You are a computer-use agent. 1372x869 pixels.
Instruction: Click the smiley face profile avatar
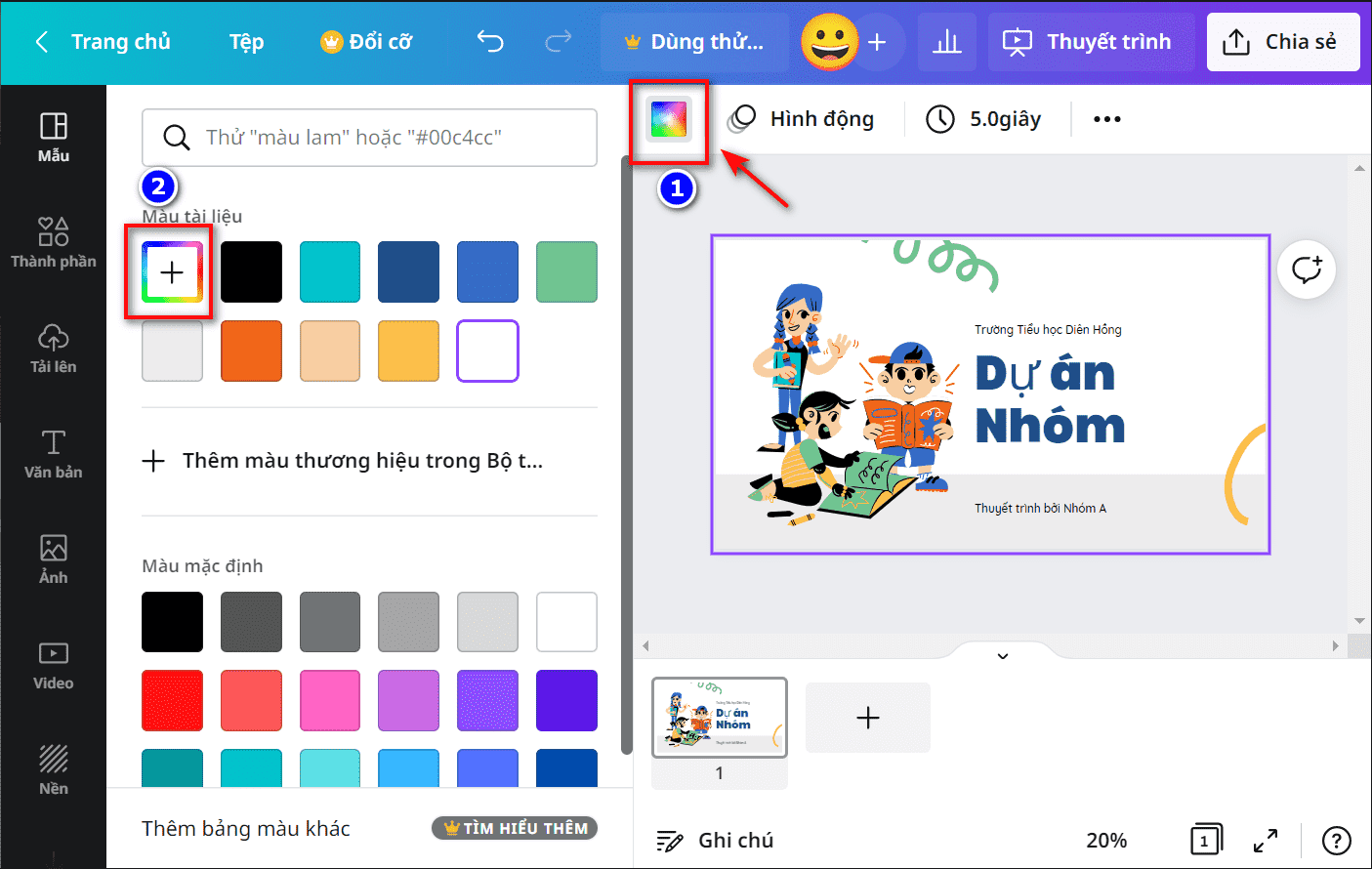pyautogui.click(x=829, y=42)
